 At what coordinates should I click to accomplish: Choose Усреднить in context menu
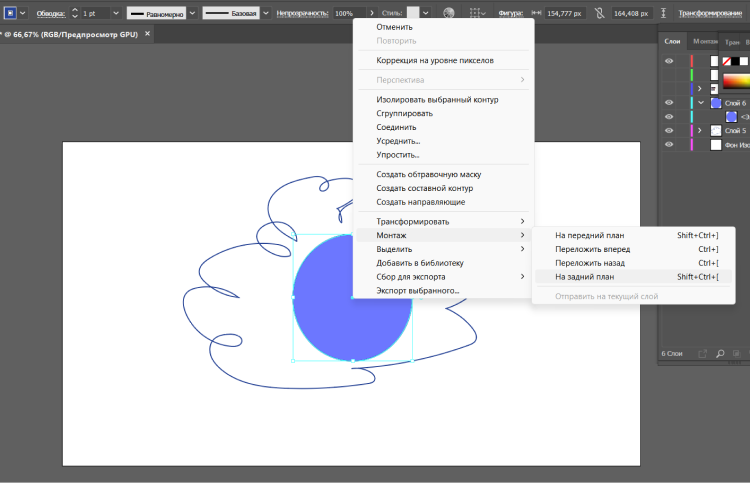pyautogui.click(x=443, y=141)
